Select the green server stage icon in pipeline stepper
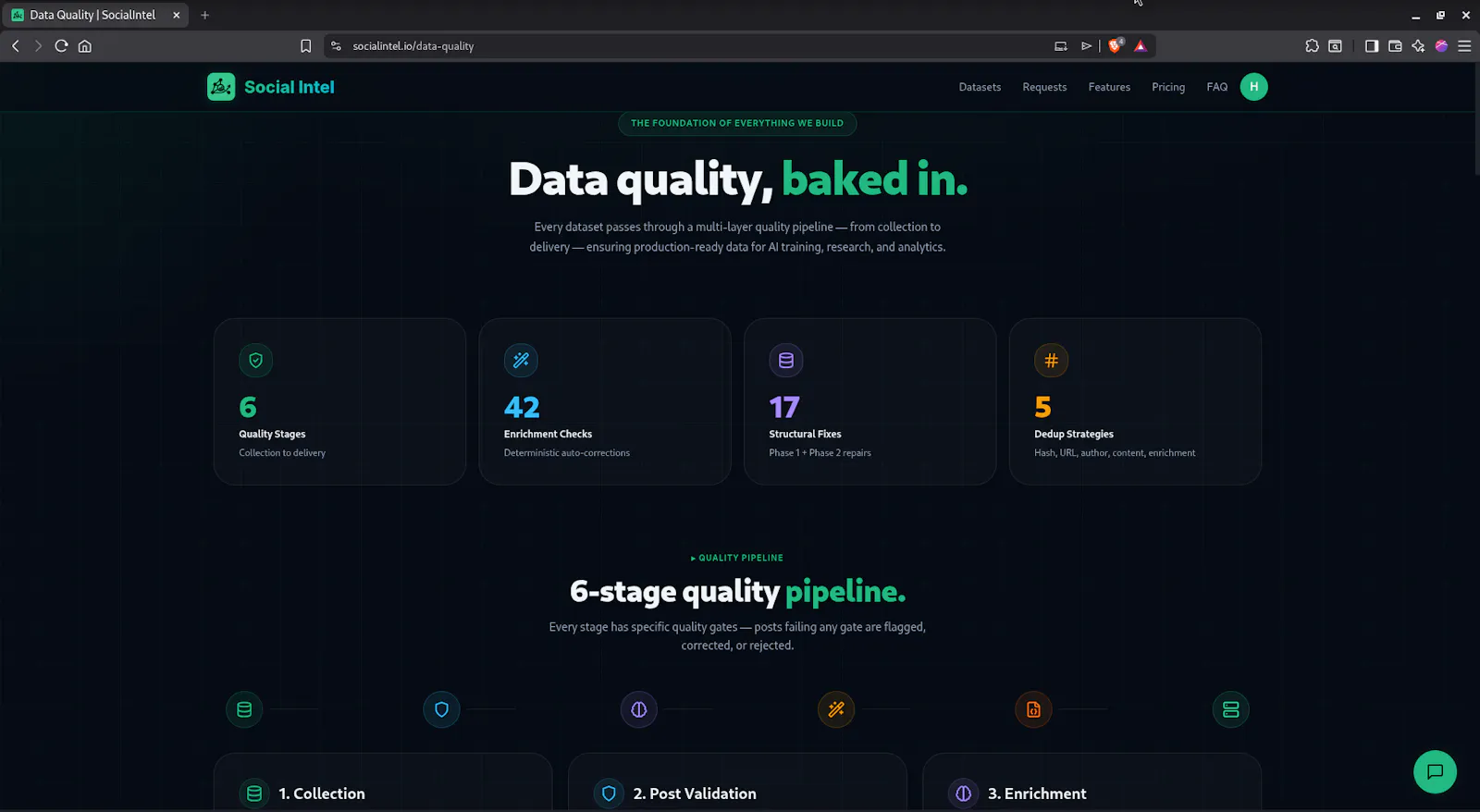 [x=1231, y=709]
